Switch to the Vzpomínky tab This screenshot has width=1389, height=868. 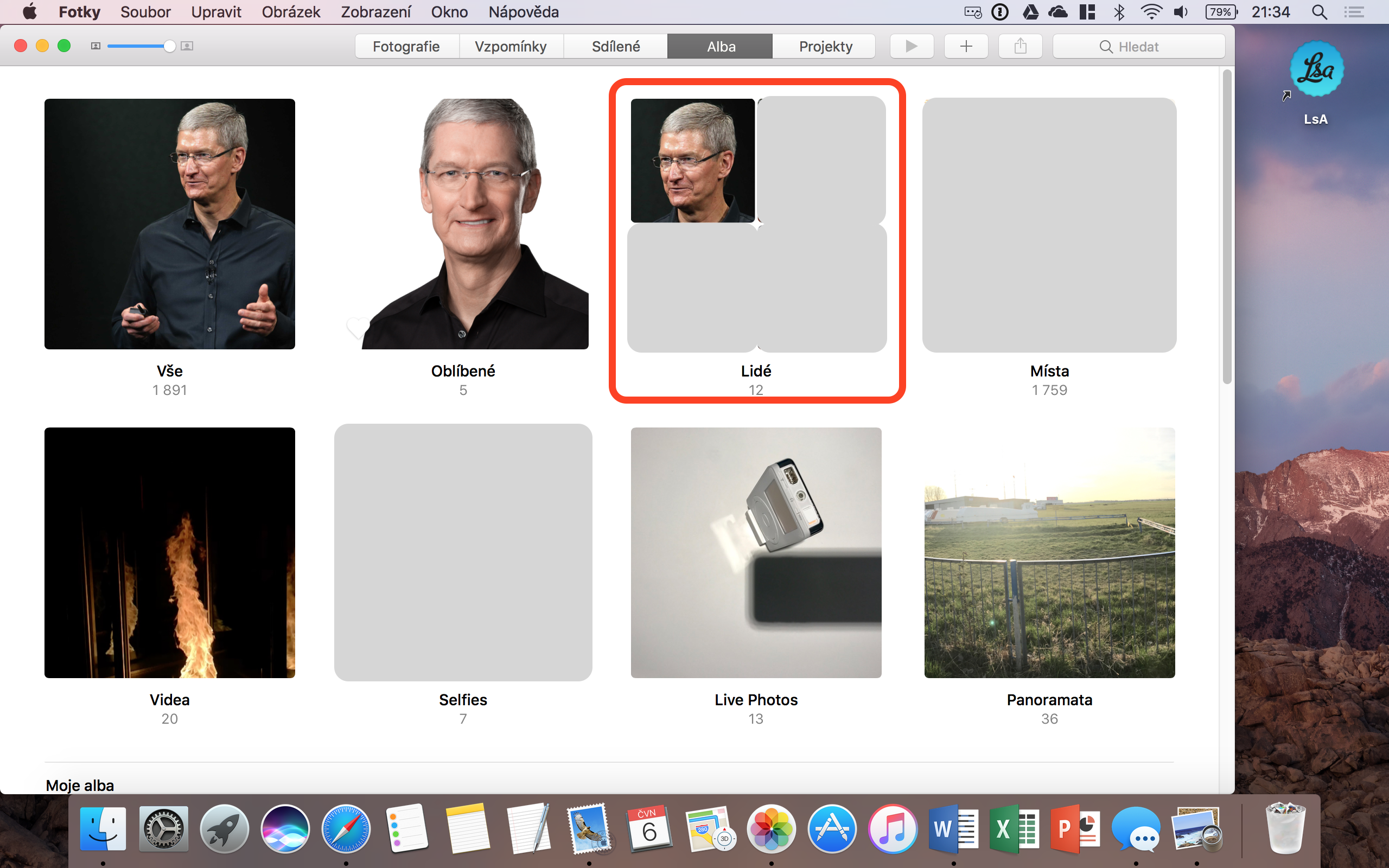tap(510, 47)
